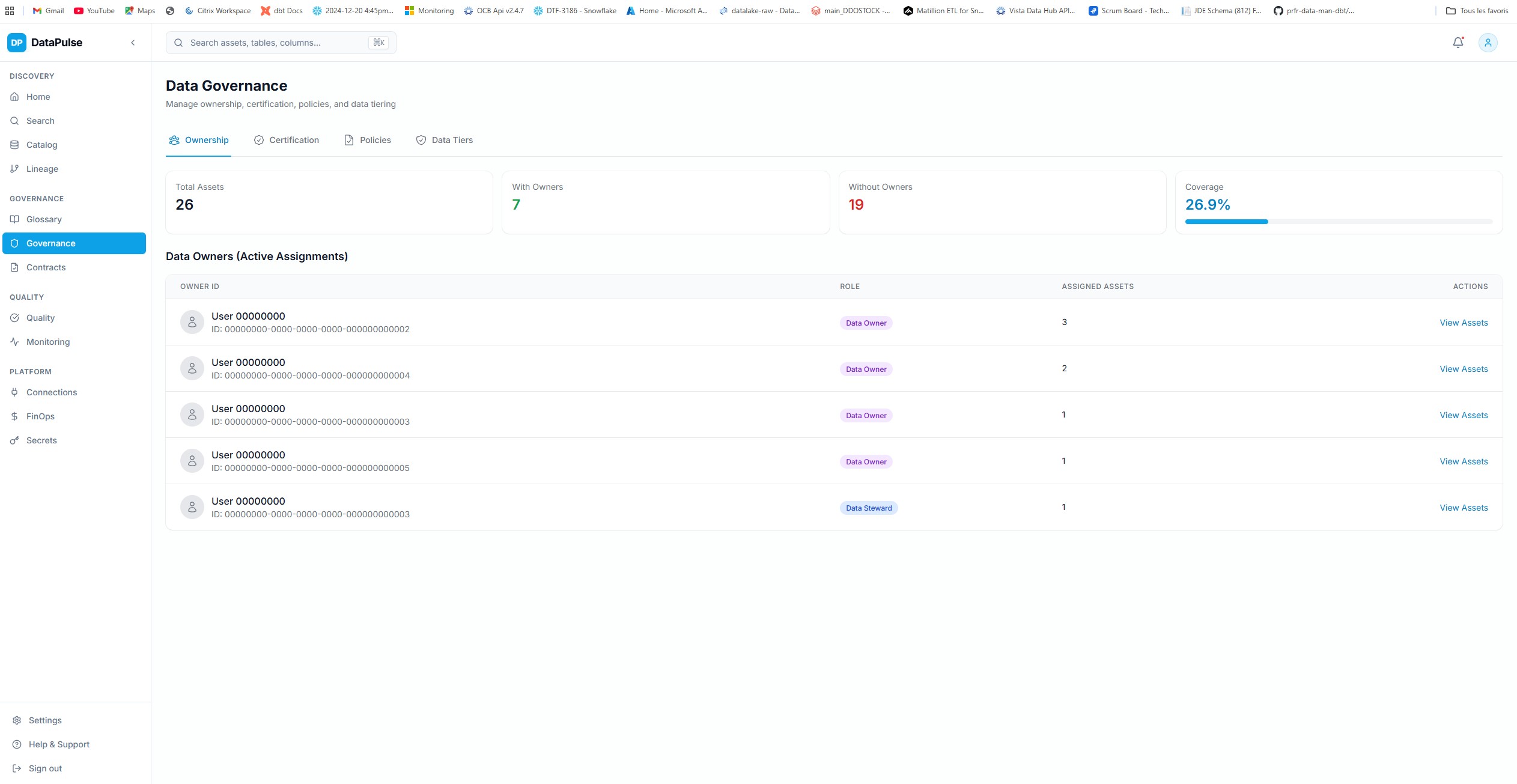Navigate to FinOps section

40,416
